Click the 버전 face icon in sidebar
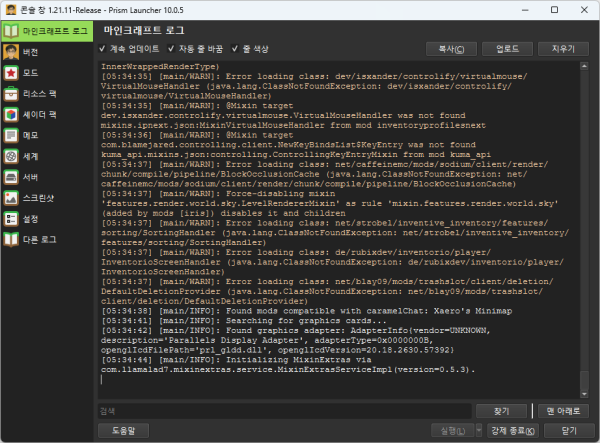 click(x=11, y=52)
